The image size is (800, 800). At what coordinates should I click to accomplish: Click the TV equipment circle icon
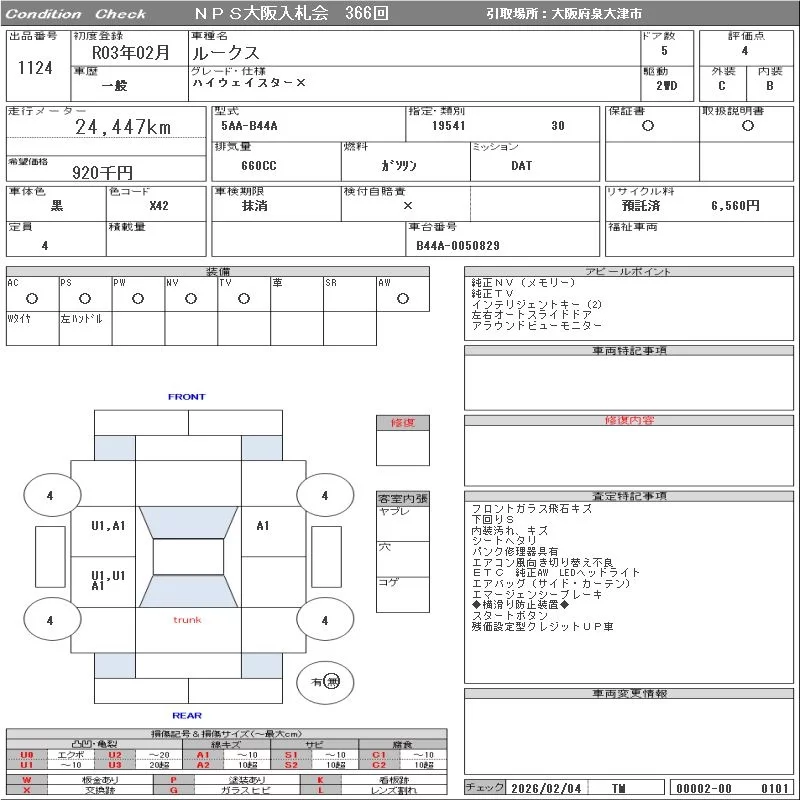(244, 298)
